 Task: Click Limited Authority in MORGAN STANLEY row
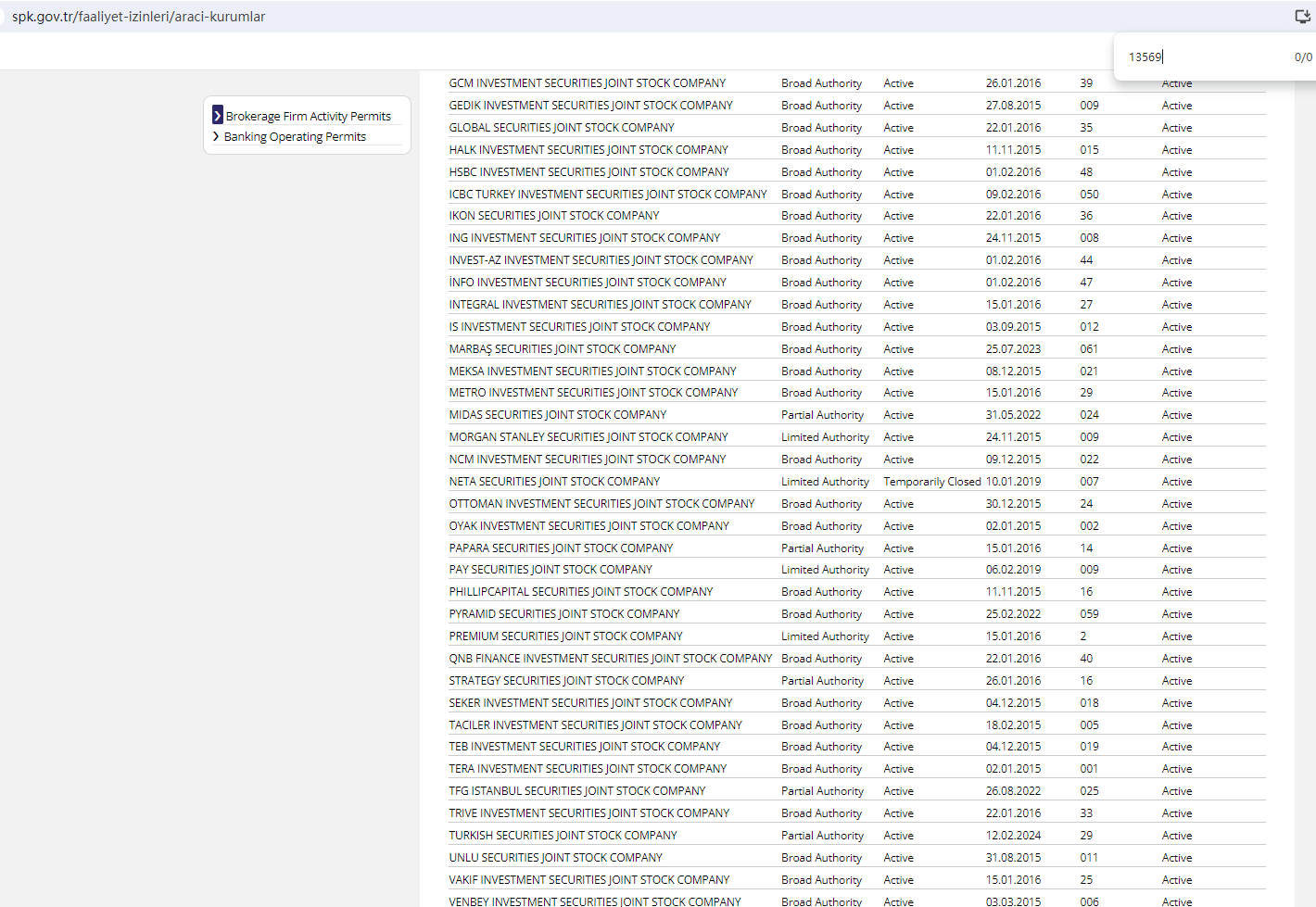click(x=825, y=437)
